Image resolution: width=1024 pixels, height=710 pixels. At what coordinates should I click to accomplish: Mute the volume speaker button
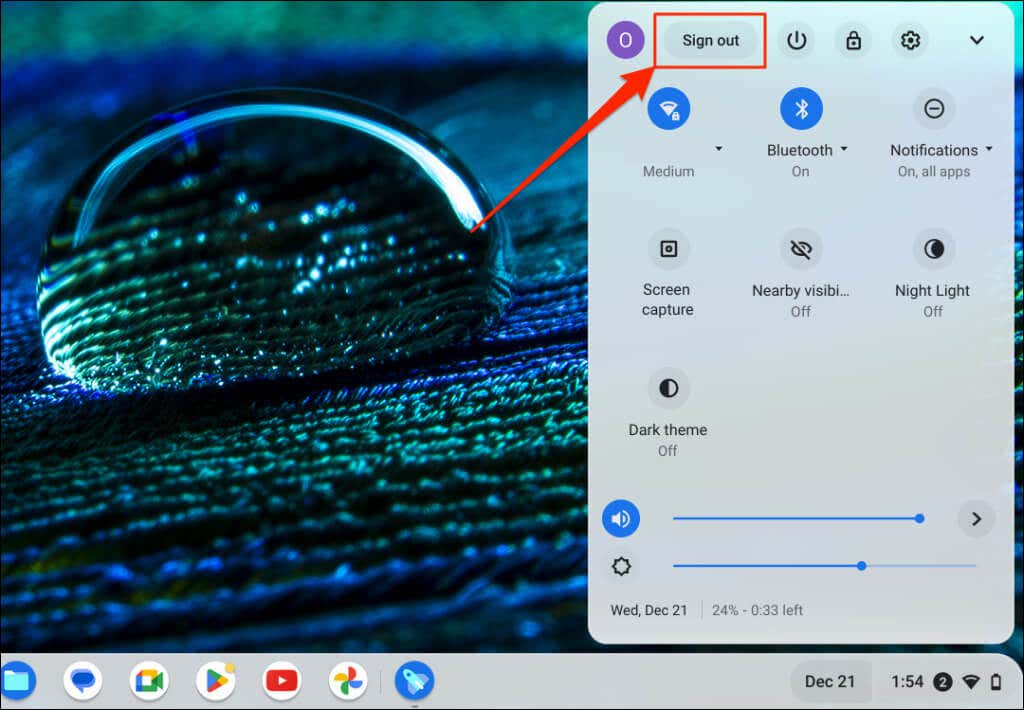point(620,519)
